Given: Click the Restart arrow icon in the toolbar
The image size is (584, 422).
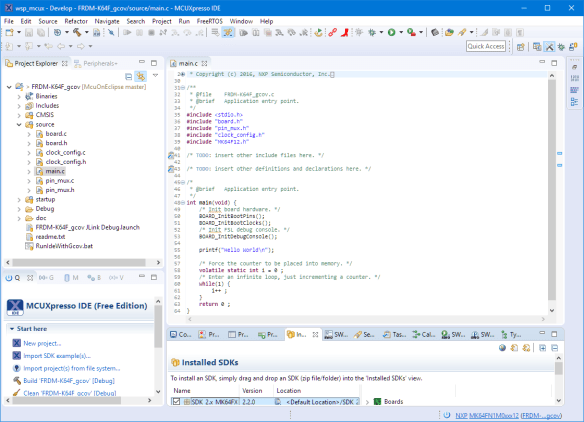Looking at the screenshot, I should click(318, 32).
